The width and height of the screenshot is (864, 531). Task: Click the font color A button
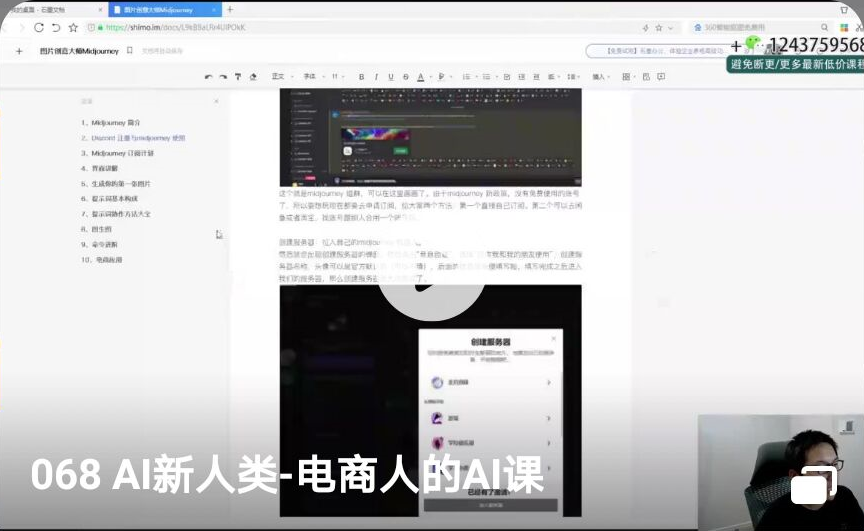click(x=419, y=76)
